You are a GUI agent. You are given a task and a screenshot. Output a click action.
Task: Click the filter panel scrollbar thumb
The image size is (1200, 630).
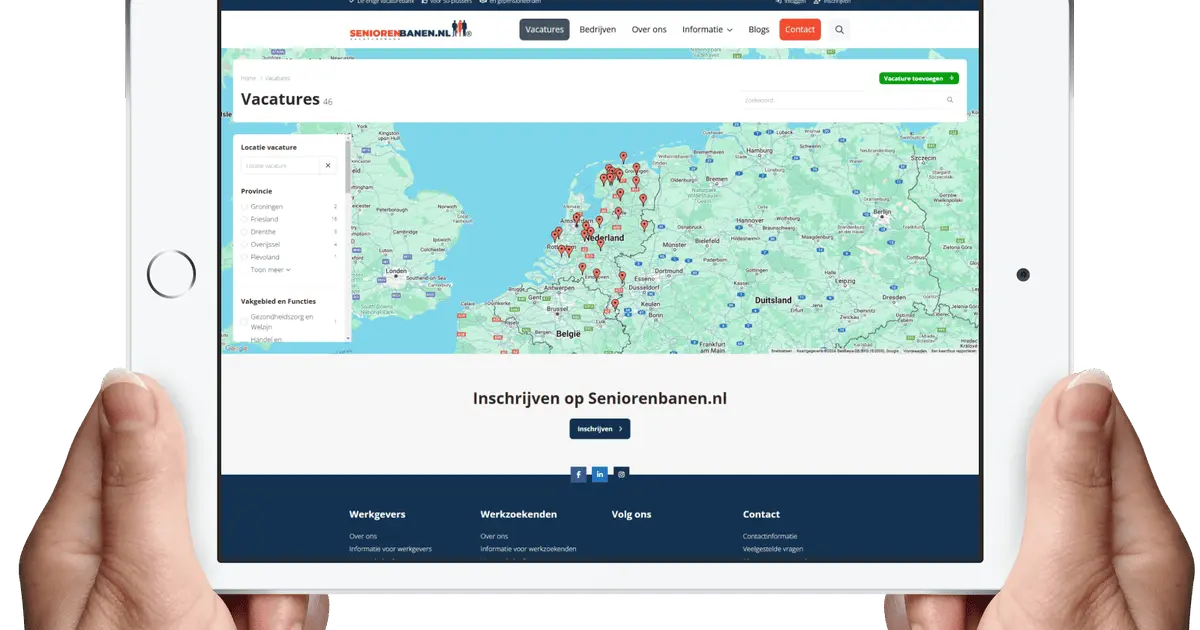point(348,168)
